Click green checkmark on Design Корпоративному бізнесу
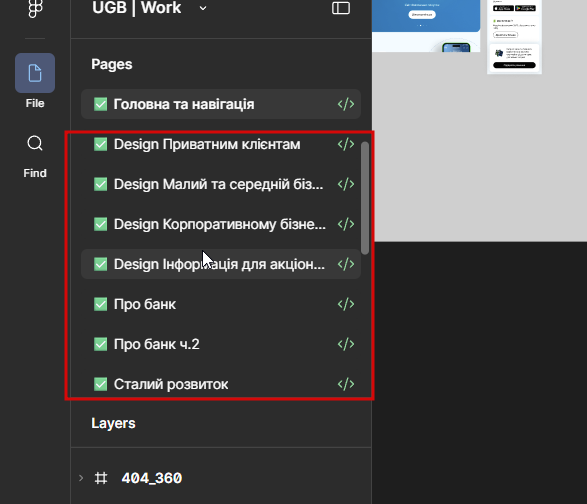Viewport: 587px width, 504px height. pyautogui.click(x=100, y=224)
